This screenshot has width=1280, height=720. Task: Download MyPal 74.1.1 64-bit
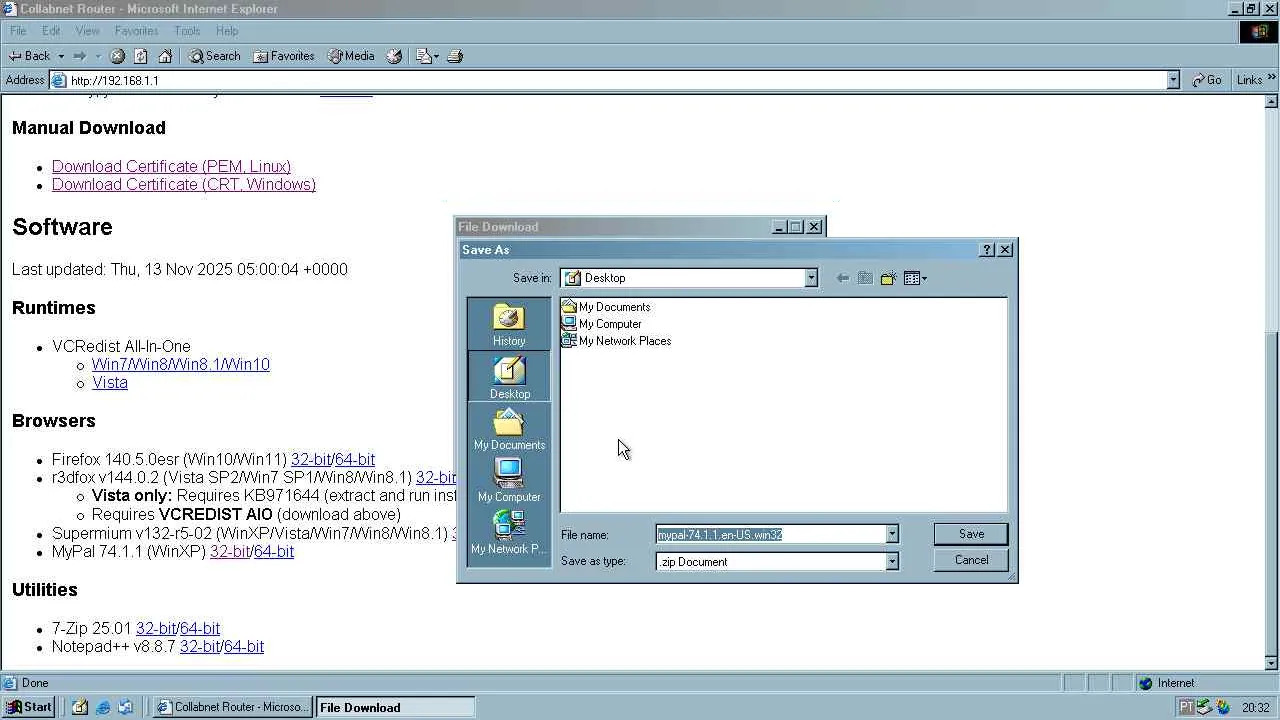coord(274,551)
